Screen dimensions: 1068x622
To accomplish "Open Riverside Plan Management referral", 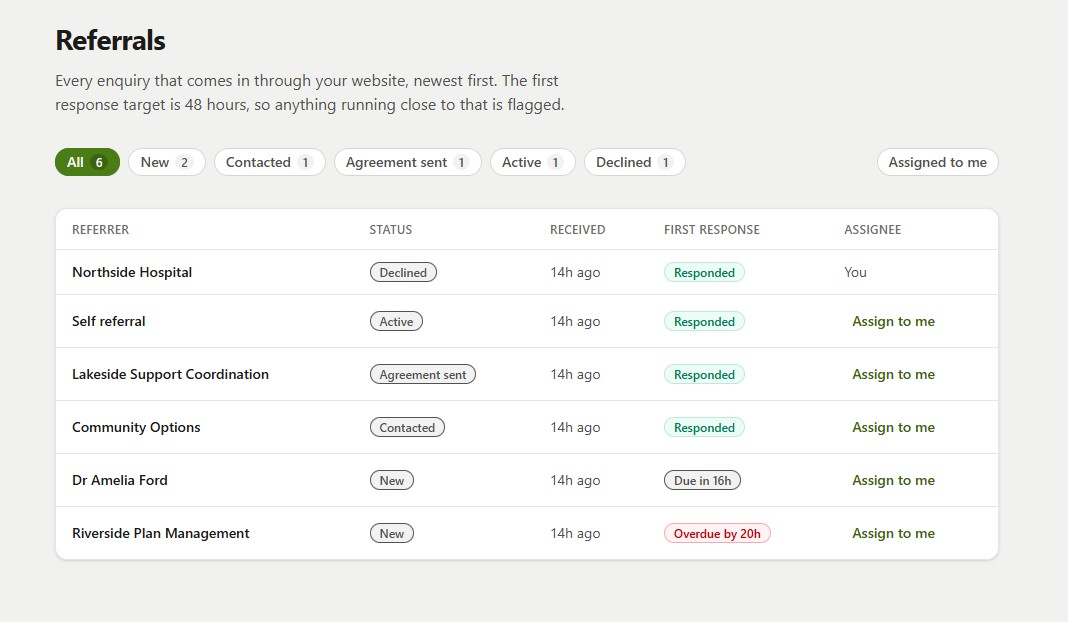I will tap(161, 533).
